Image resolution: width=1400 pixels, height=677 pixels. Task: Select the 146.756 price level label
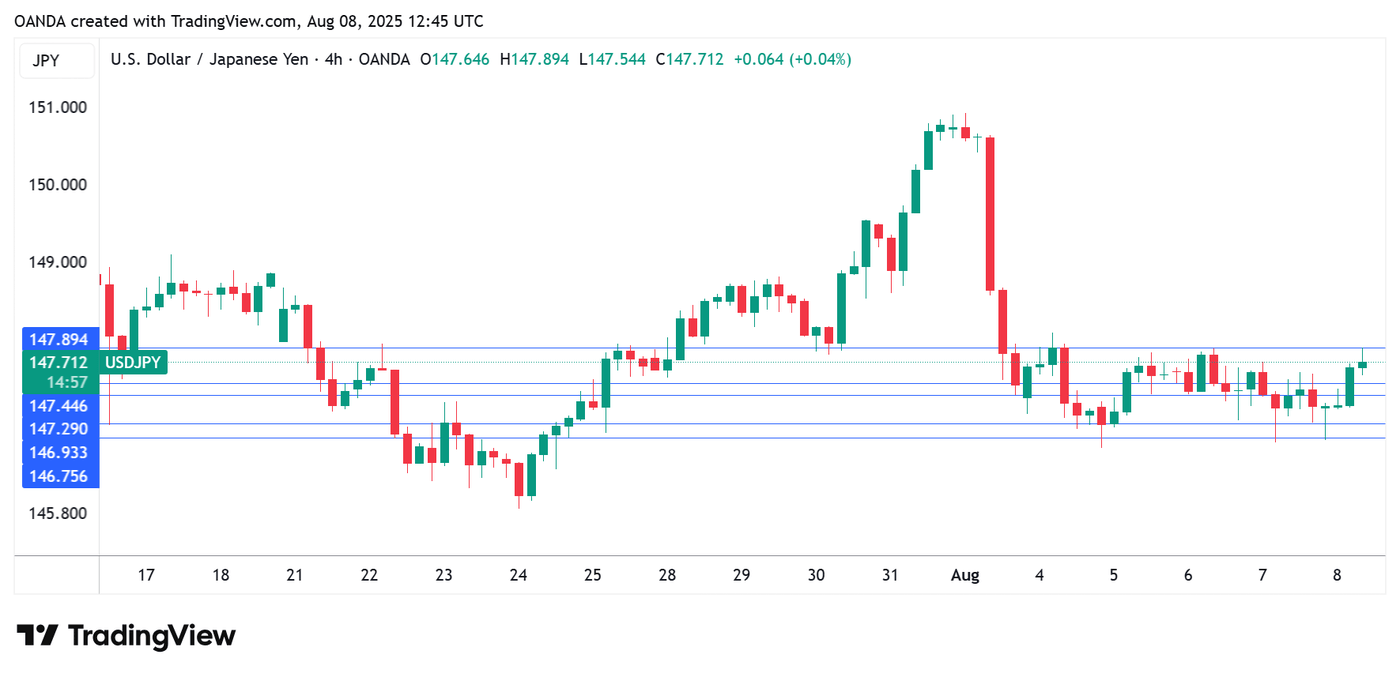coord(59,476)
